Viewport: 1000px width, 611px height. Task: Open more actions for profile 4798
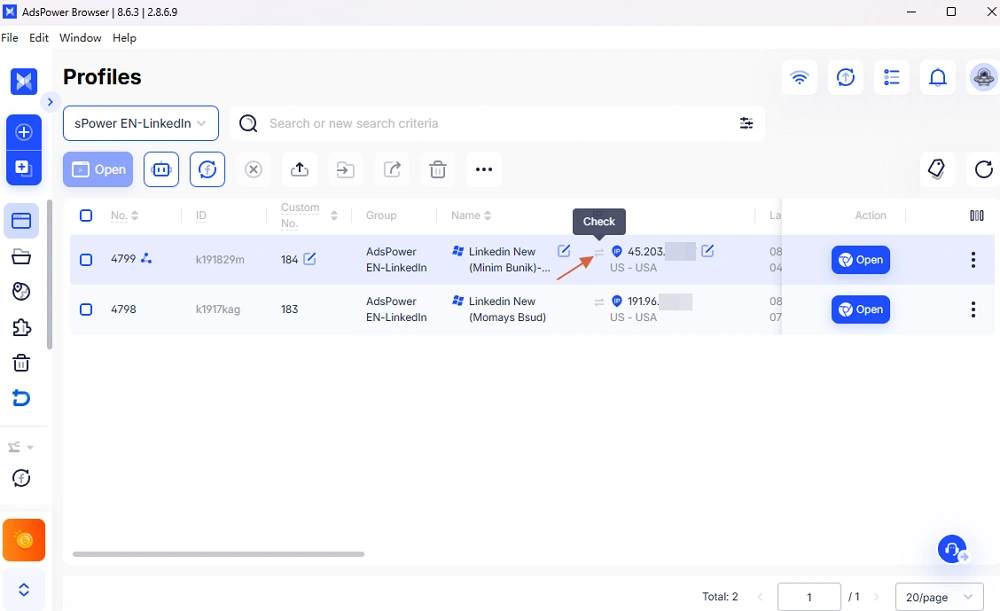(973, 309)
